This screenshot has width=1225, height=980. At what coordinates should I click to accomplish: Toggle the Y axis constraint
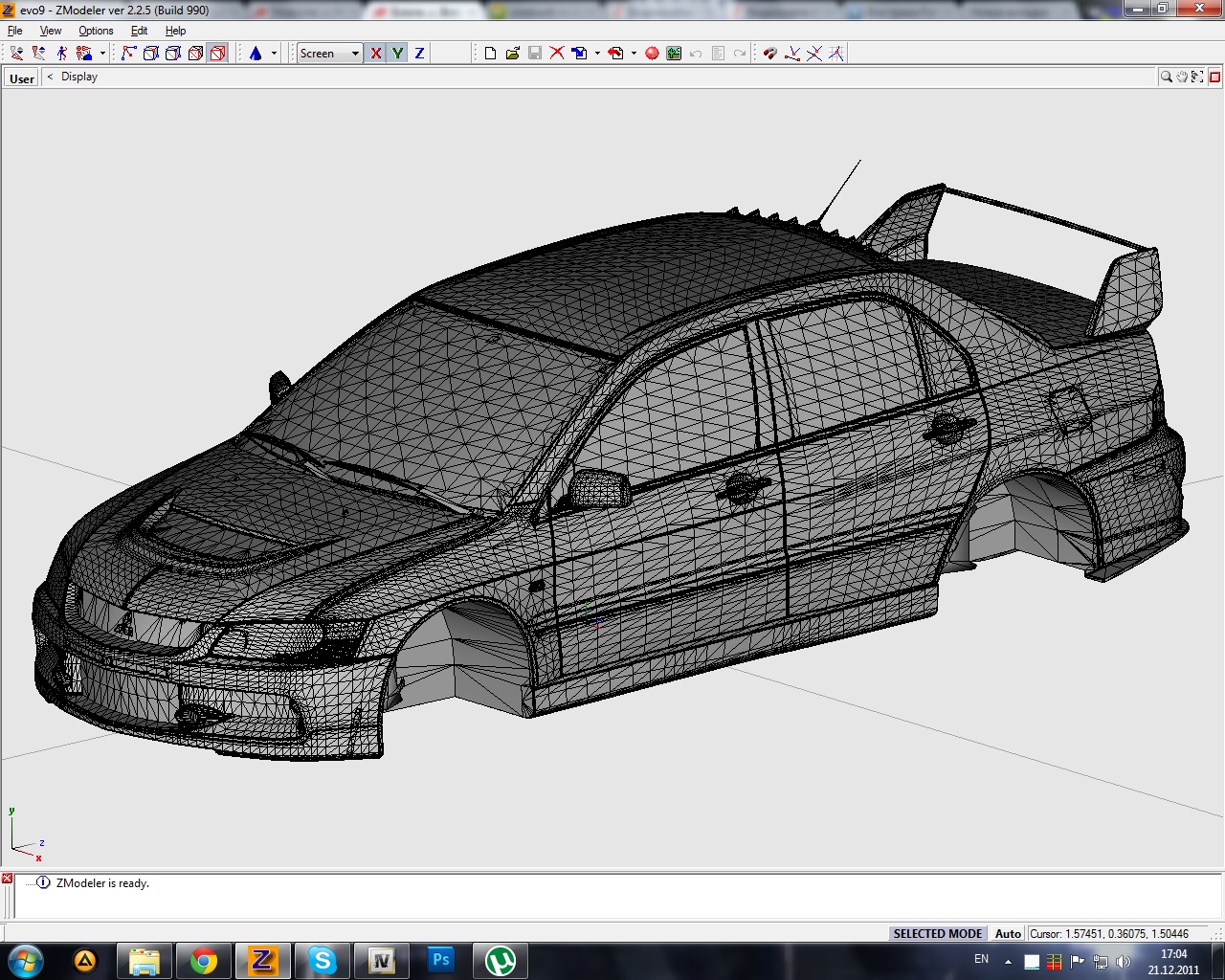(397, 54)
